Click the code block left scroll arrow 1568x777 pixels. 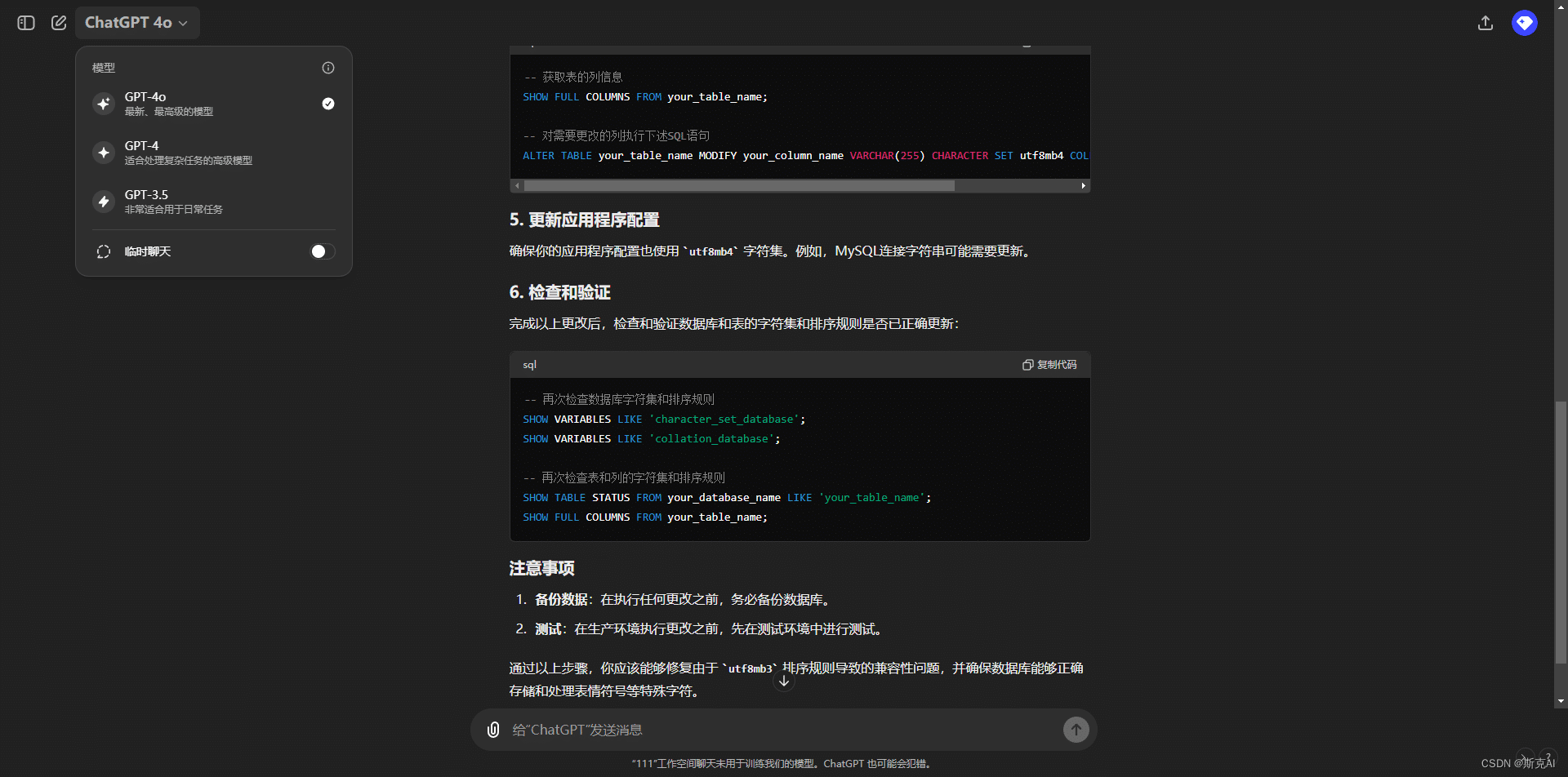[517, 186]
